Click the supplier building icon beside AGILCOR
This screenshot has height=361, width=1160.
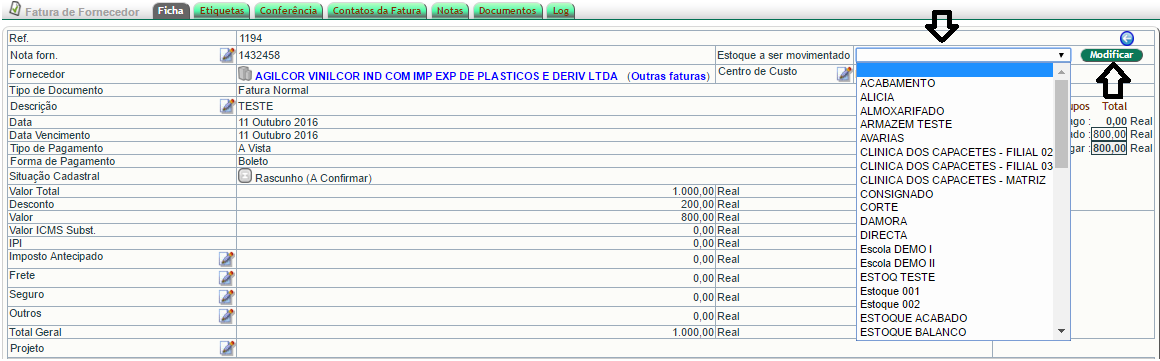pyautogui.click(x=245, y=74)
